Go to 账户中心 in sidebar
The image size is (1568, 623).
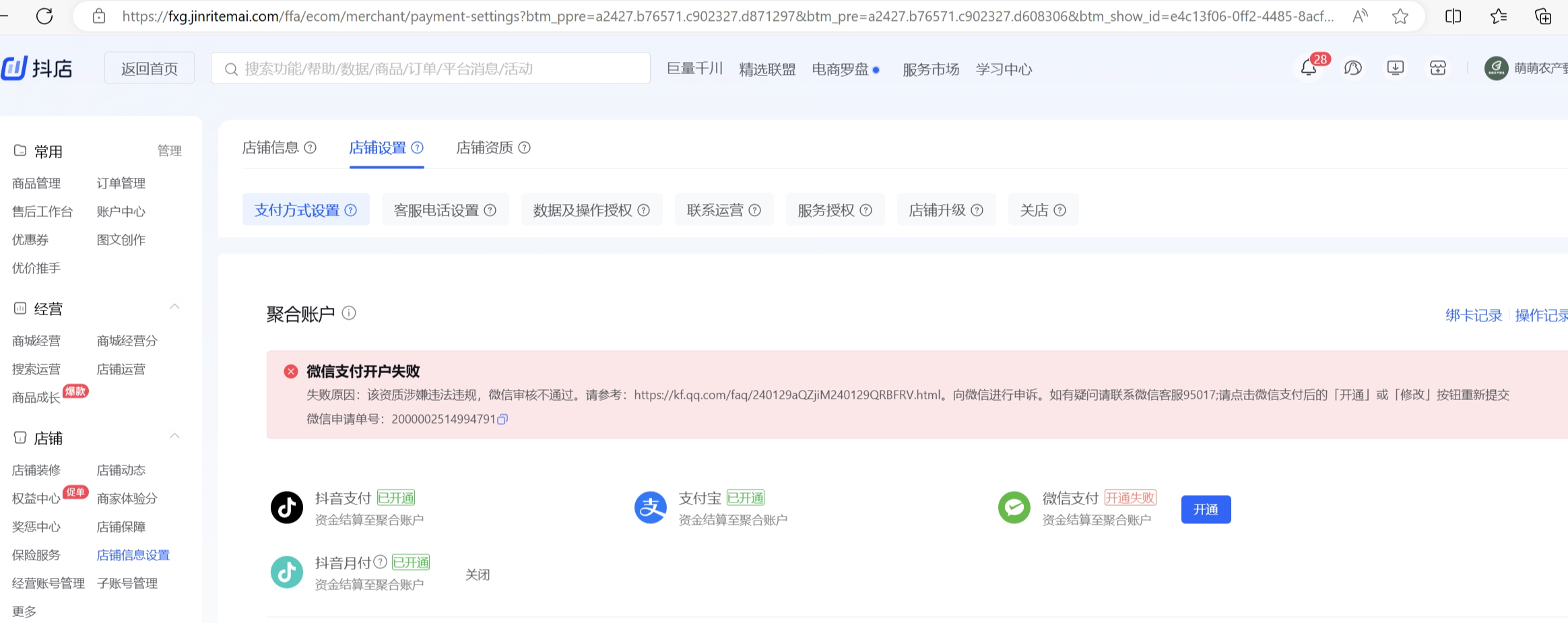point(121,211)
